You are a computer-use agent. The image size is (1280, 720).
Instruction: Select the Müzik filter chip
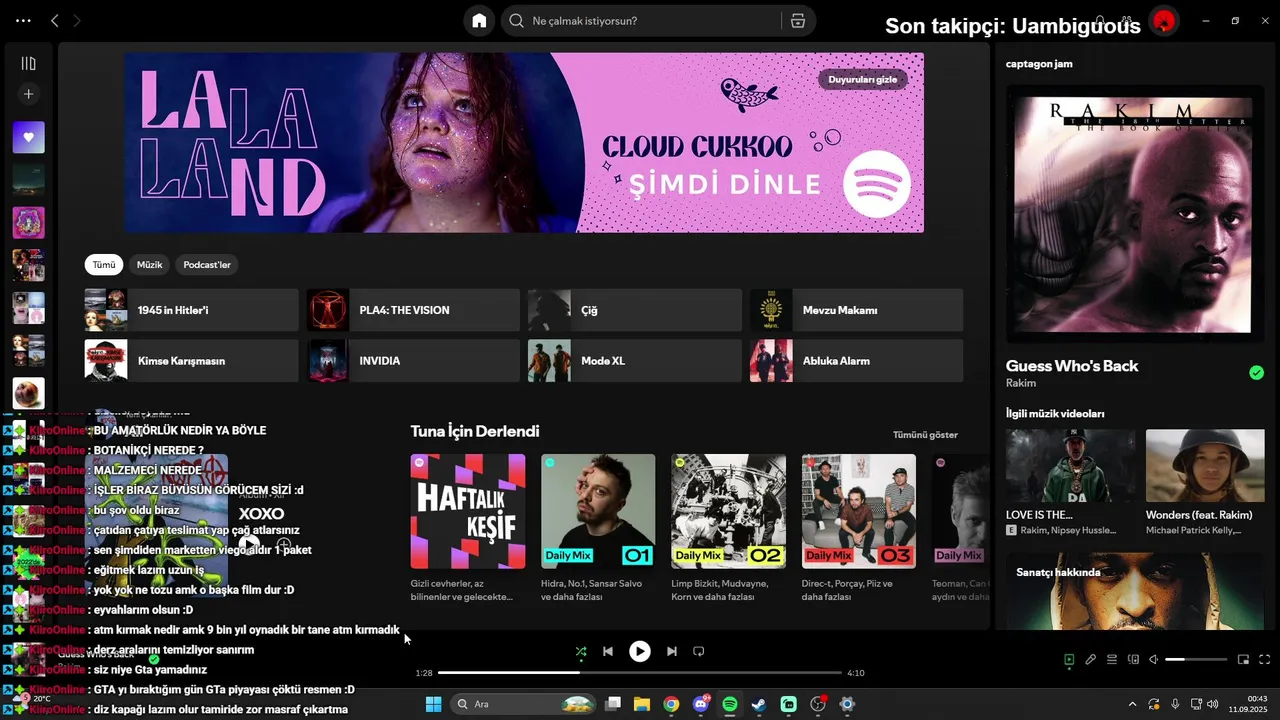pyautogui.click(x=150, y=265)
